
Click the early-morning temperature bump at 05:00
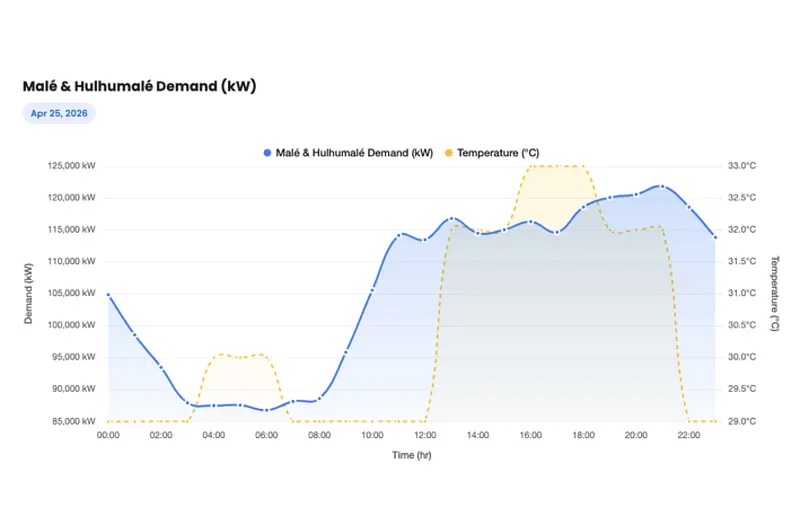[240, 357]
